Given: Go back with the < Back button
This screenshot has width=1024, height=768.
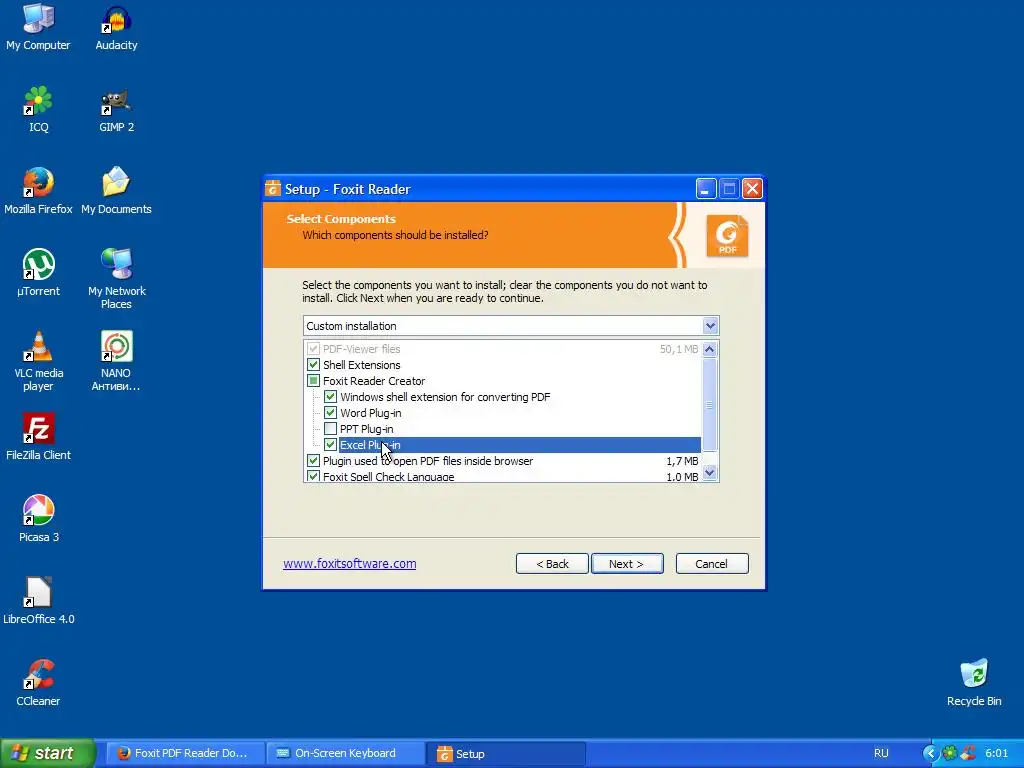Looking at the screenshot, I should pos(552,564).
